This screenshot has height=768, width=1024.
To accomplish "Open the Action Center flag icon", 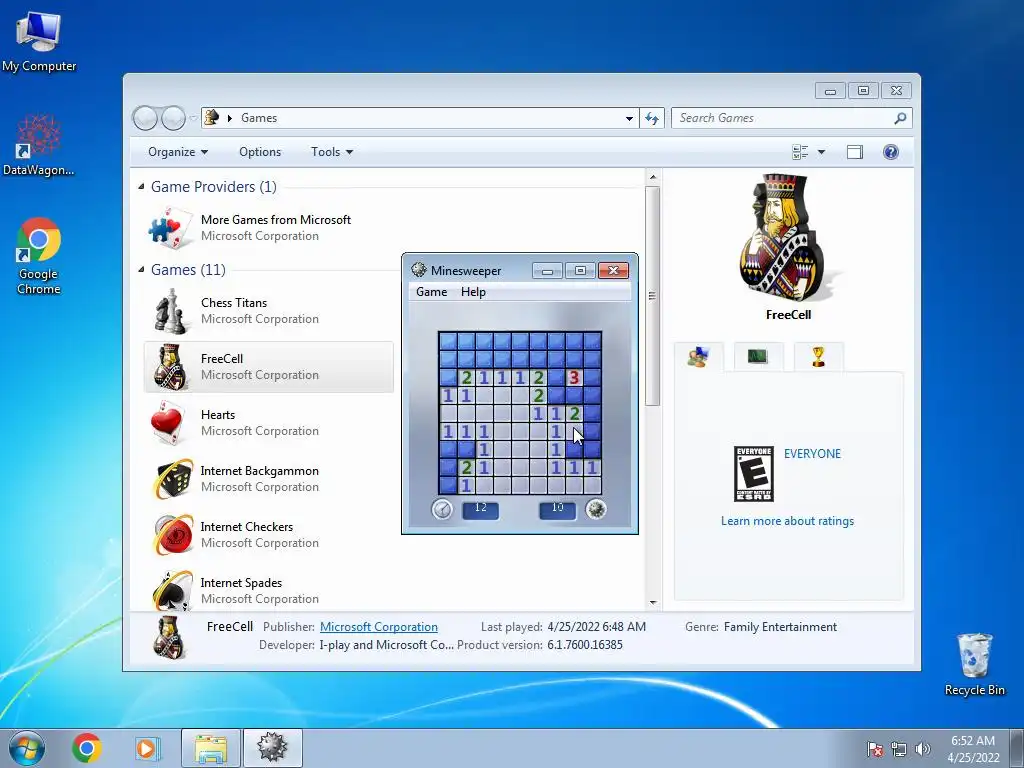I will (875, 749).
